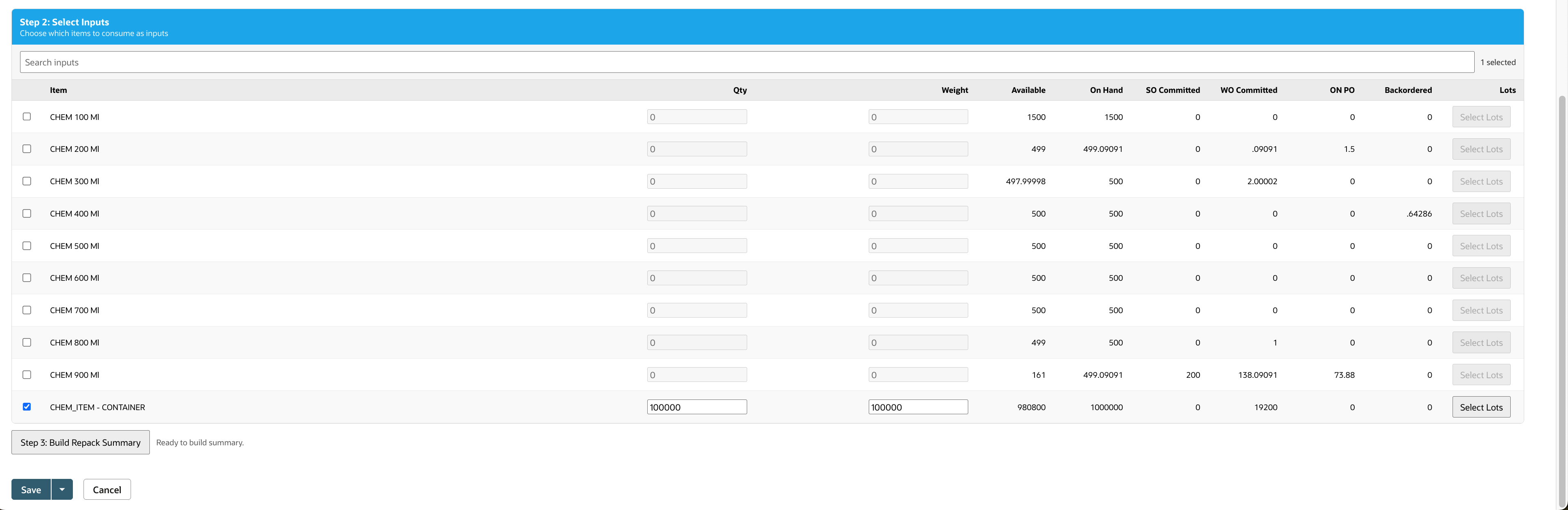The height and width of the screenshot is (510, 1568).
Task: Click the Qty field for CHEM_ITEM - CONTAINER
Action: (696, 406)
